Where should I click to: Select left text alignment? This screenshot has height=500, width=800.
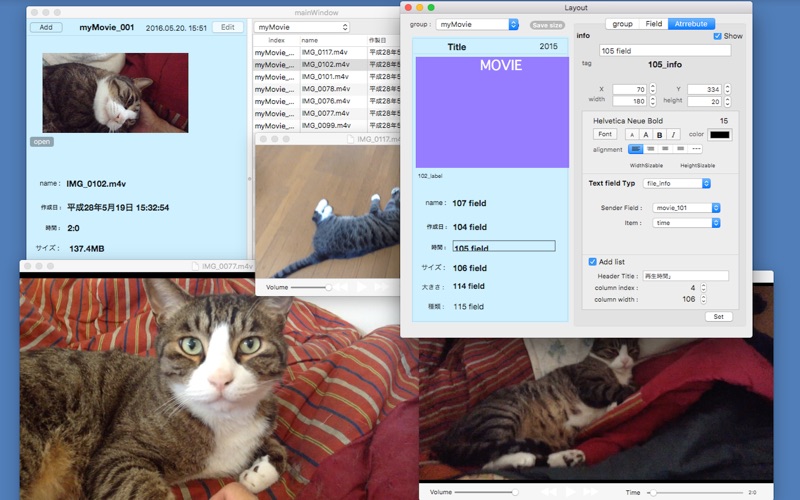click(635, 149)
